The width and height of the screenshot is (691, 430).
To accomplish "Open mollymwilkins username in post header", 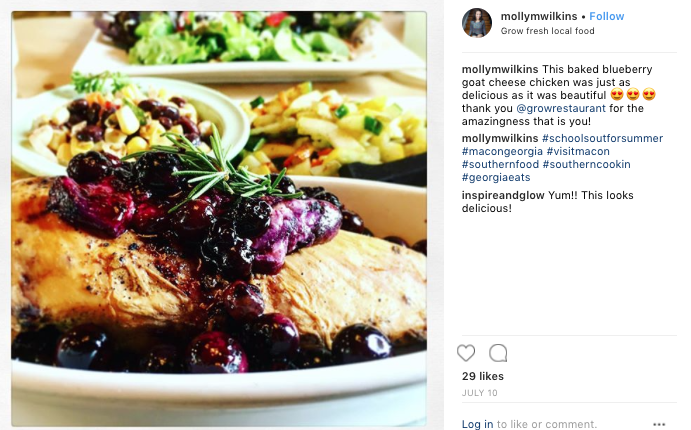I will tap(539, 16).
